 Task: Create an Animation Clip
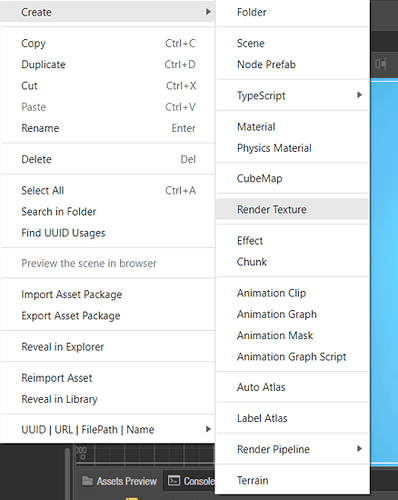(x=292, y=293)
